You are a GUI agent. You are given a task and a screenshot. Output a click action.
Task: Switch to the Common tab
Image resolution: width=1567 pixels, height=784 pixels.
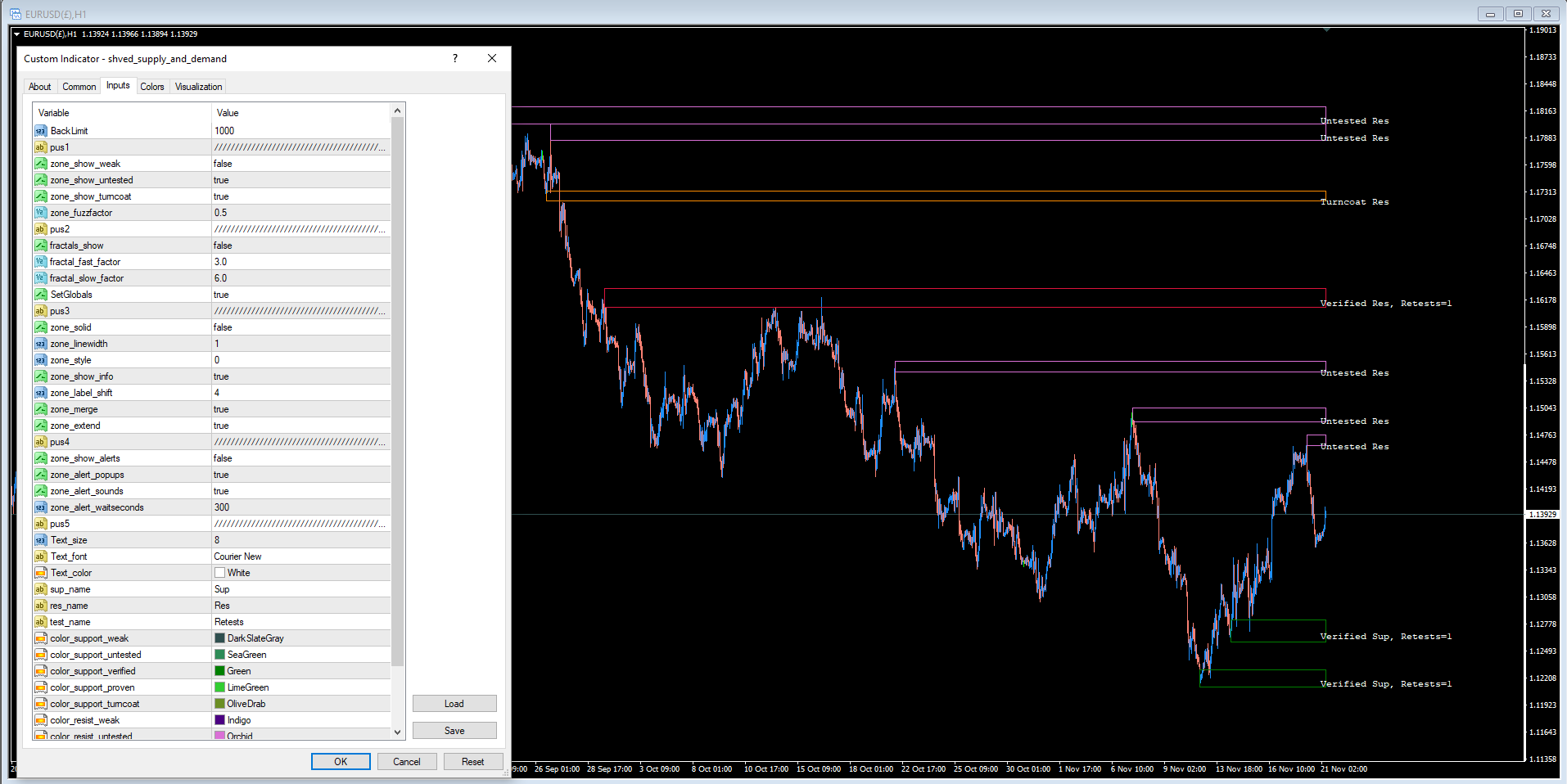coord(79,87)
